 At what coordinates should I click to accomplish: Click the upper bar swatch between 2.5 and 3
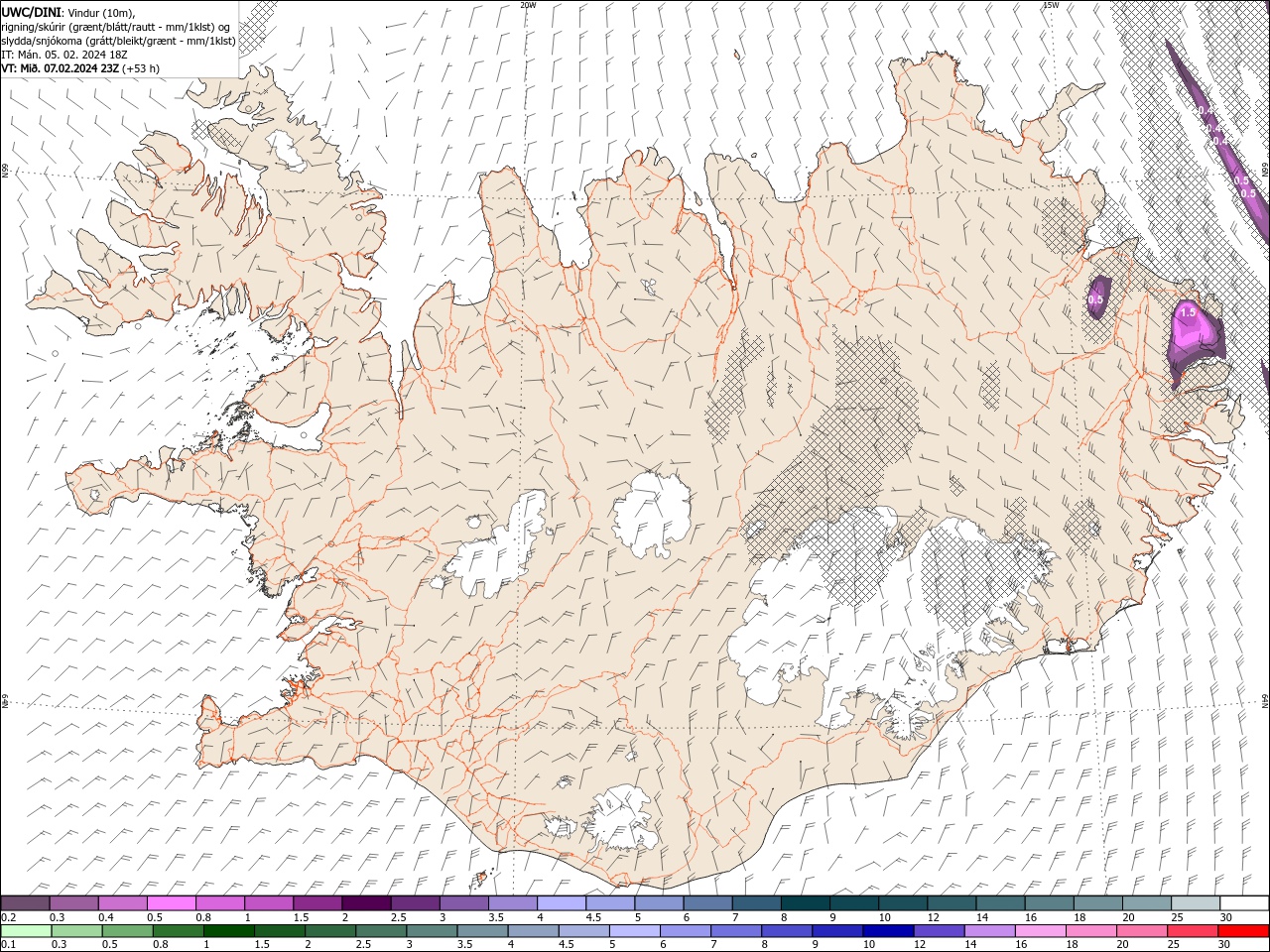point(415,903)
